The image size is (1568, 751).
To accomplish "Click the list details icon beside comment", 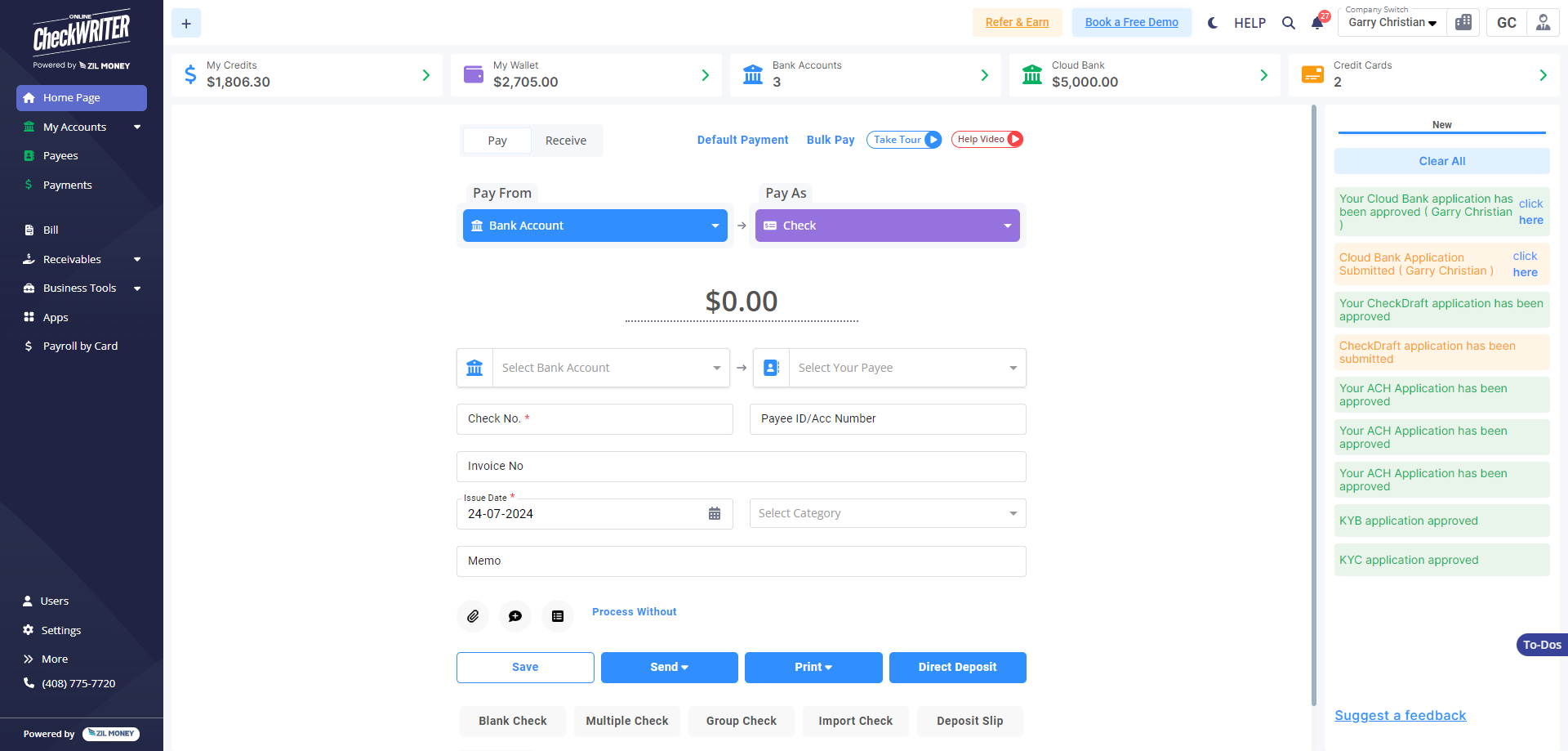I will tap(558, 616).
